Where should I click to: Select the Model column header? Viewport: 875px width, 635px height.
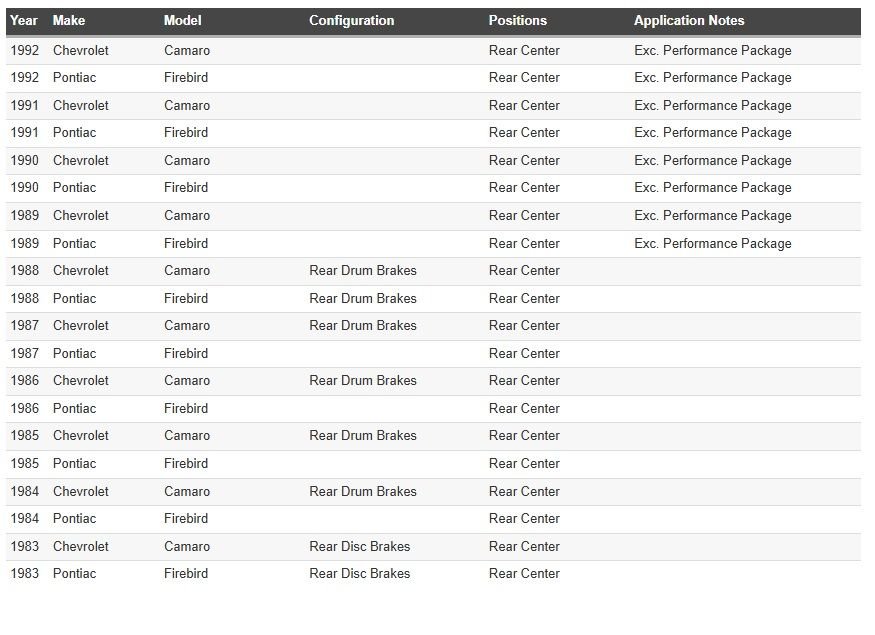pyautogui.click(x=182, y=21)
